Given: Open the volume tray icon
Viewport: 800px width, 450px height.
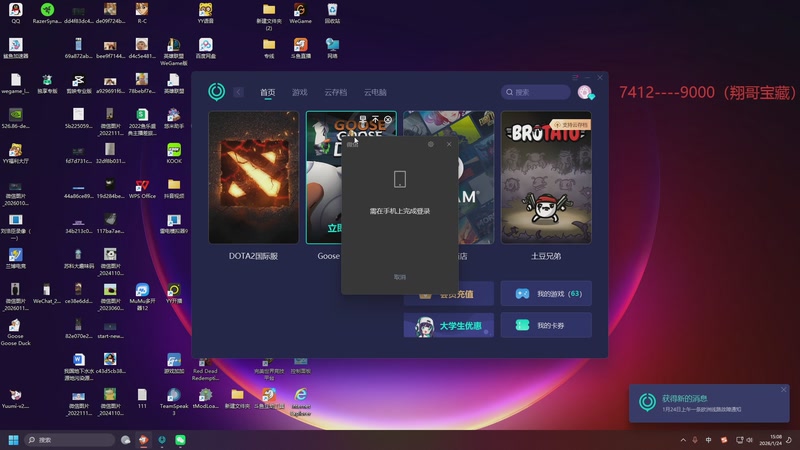Looking at the screenshot, I should pyautogui.click(x=749, y=440).
